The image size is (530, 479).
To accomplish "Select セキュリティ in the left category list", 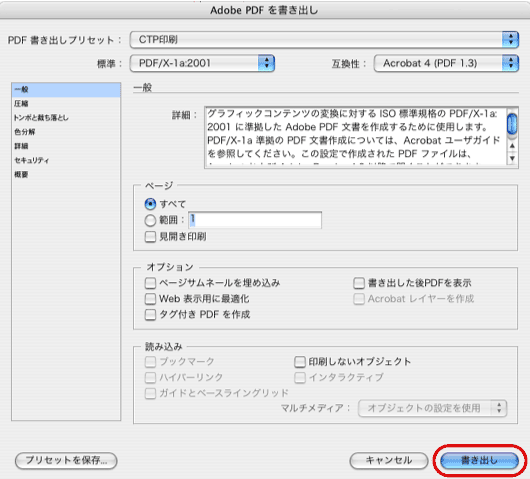I will tap(66, 160).
